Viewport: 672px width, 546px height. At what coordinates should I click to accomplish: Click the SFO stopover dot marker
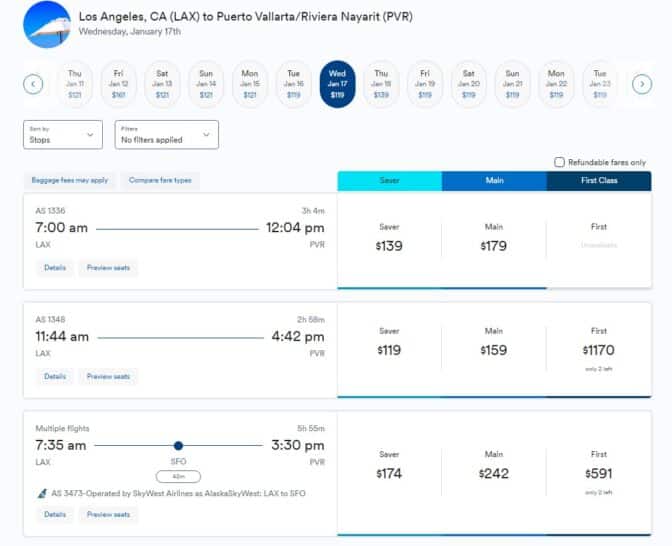[x=178, y=446]
